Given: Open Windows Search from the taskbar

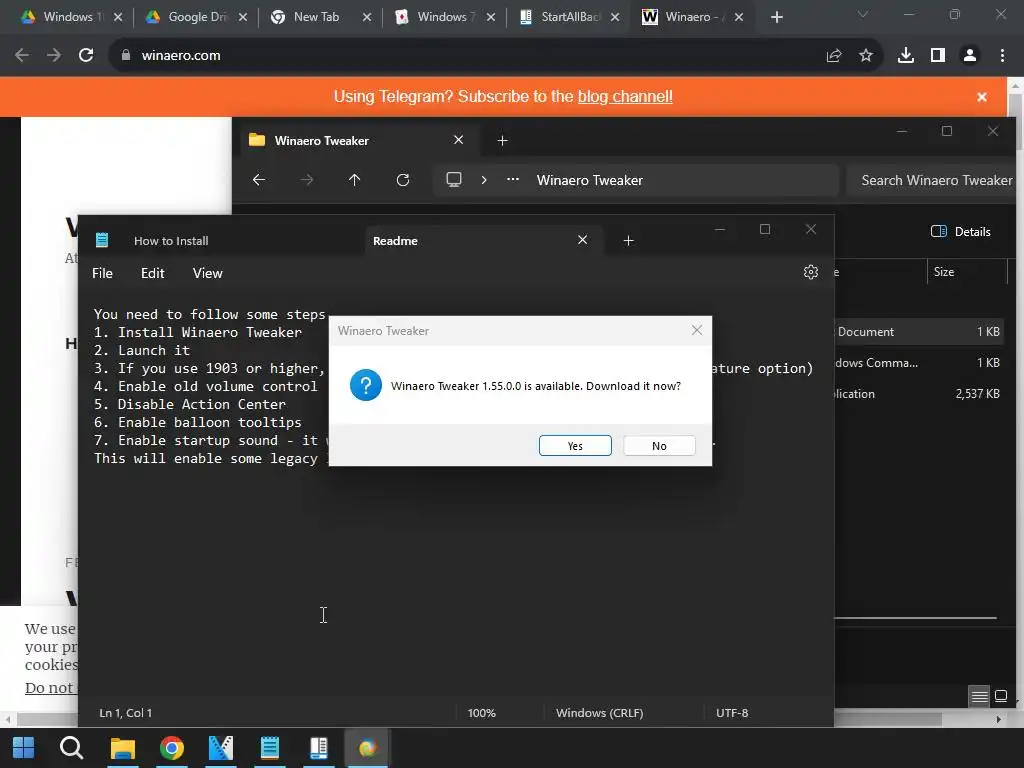Looking at the screenshot, I should click(x=71, y=748).
